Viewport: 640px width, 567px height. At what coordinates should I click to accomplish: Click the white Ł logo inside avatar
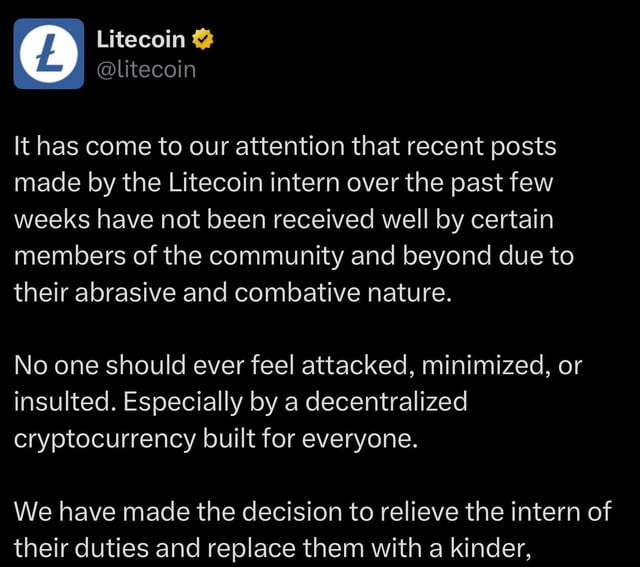[49, 53]
